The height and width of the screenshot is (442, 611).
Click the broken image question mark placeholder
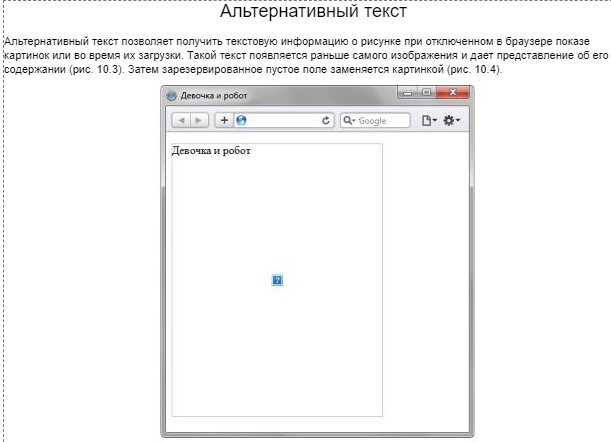[277, 280]
